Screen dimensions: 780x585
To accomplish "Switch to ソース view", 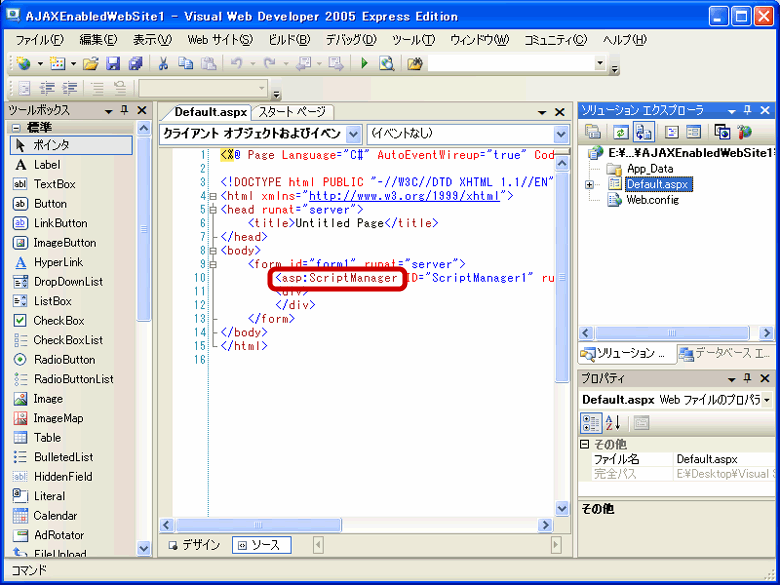I will pos(261,545).
